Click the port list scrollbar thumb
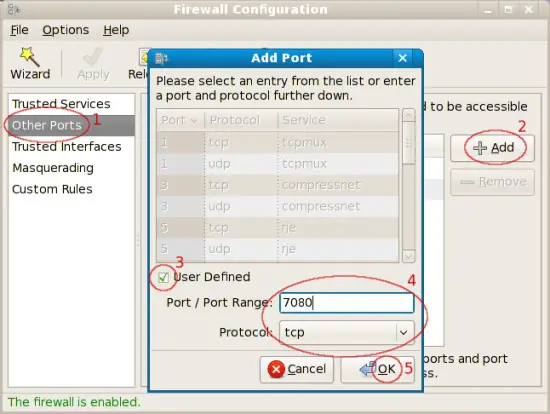Image resolution: width=550 pixels, height=414 pixels. tap(409, 143)
